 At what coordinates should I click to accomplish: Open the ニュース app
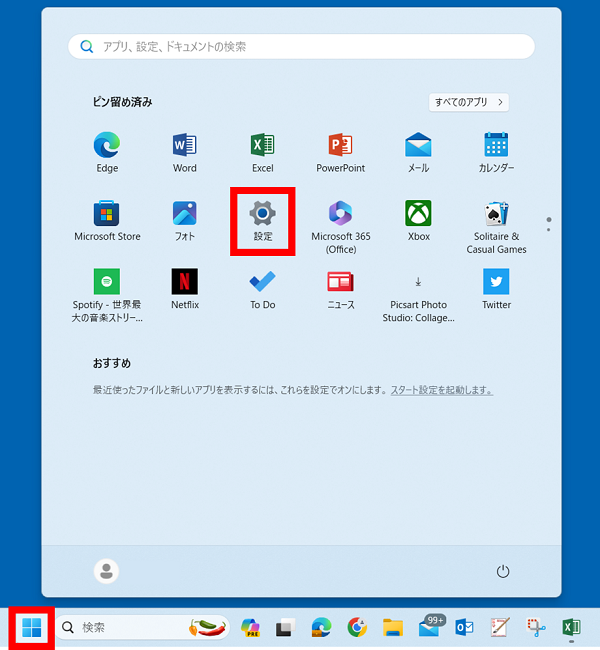pyautogui.click(x=340, y=289)
